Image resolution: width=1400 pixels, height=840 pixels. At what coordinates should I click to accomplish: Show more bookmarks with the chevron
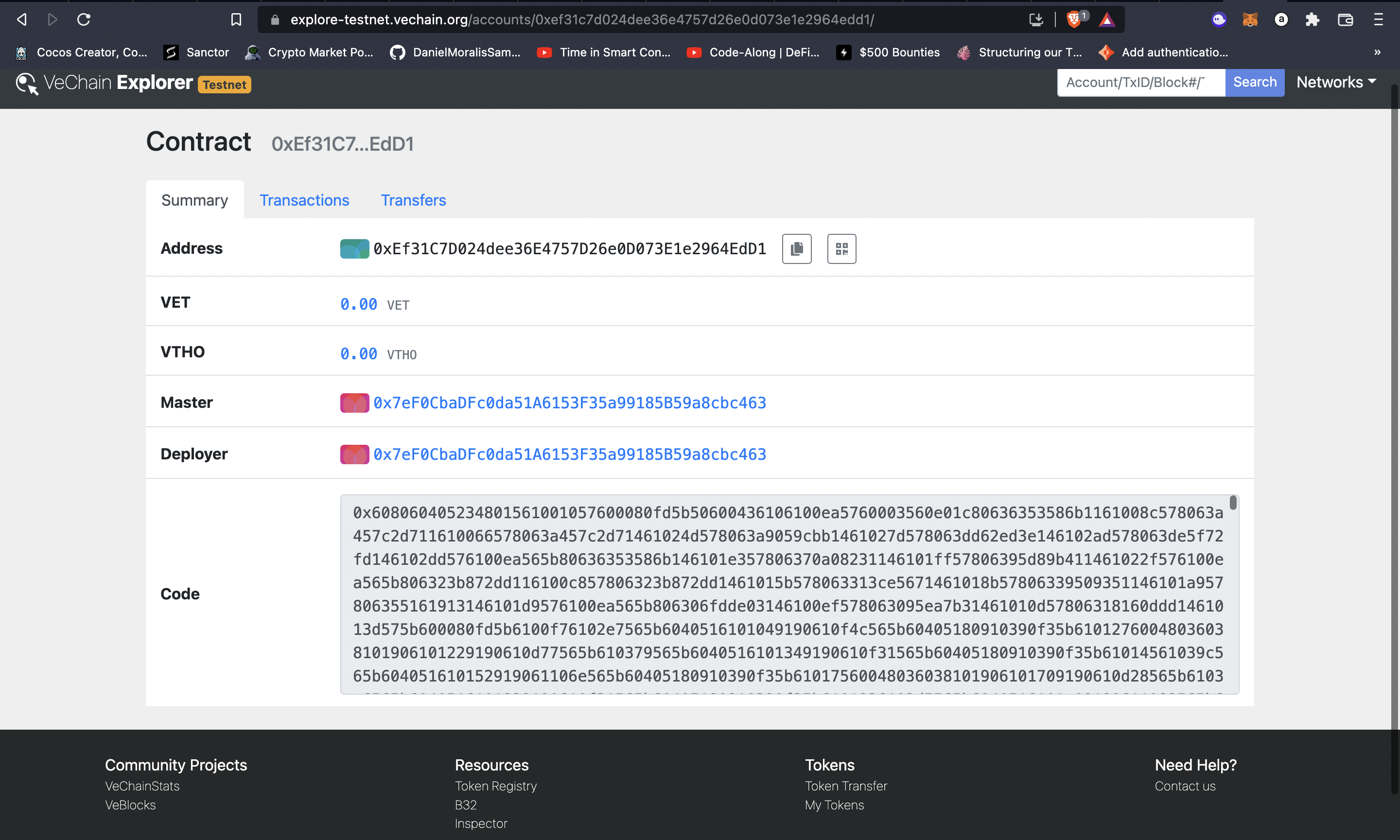(x=1377, y=52)
